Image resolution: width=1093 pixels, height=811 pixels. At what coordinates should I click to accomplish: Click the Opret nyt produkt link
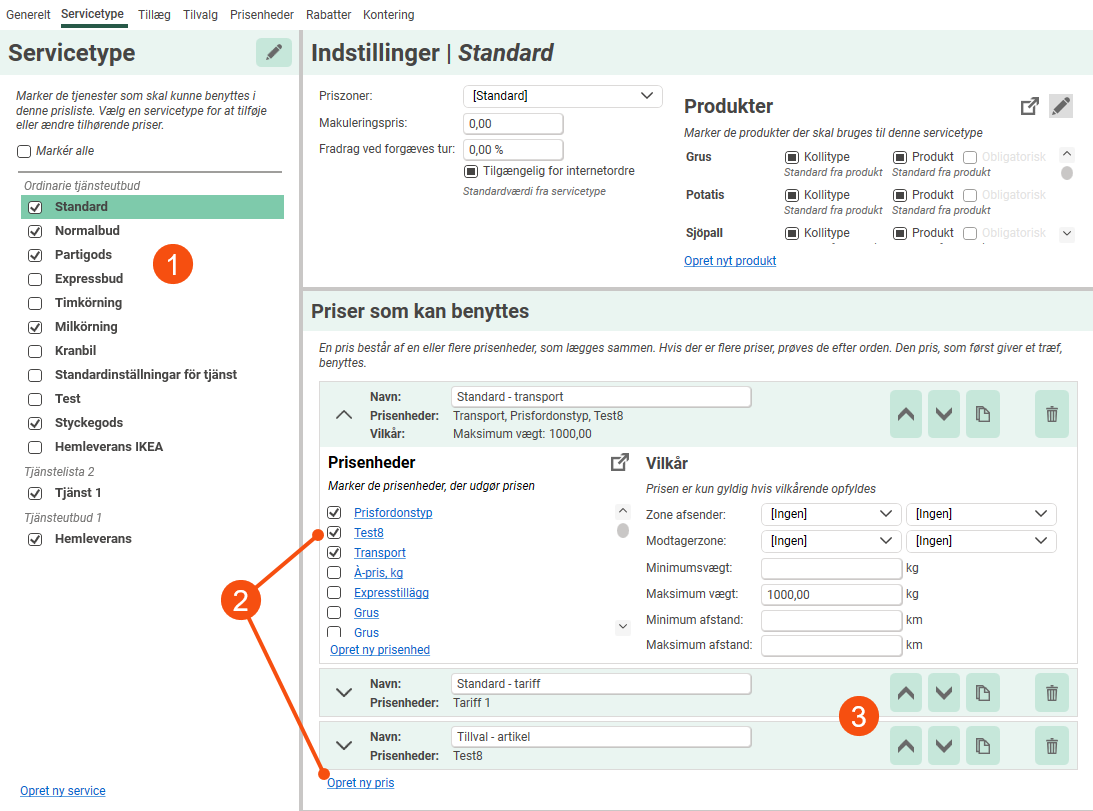(x=730, y=261)
